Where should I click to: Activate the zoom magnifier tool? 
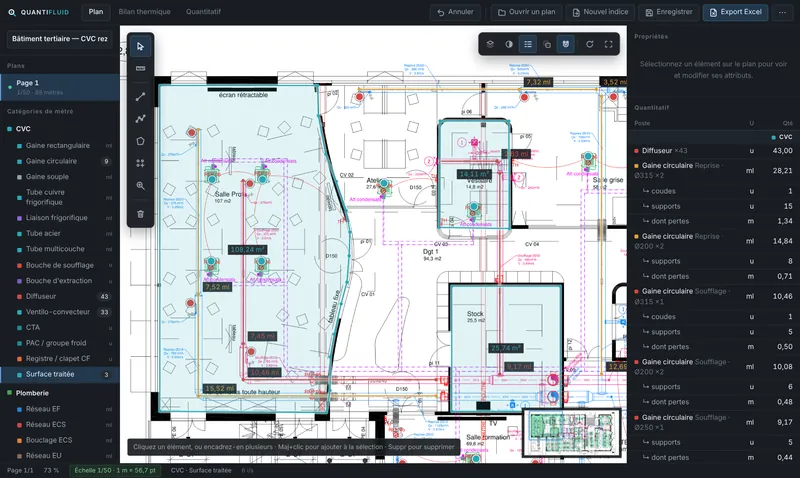coord(140,186)
